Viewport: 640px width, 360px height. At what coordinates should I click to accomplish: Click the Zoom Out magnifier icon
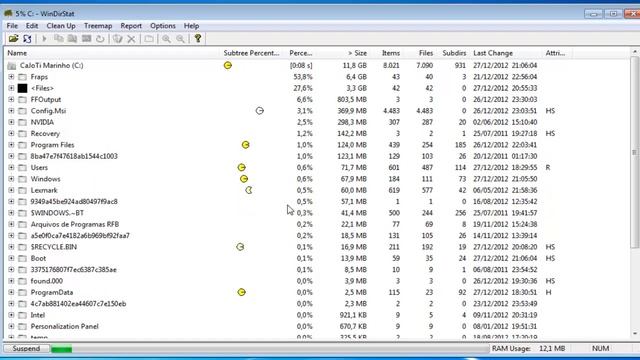pos(180,39)
